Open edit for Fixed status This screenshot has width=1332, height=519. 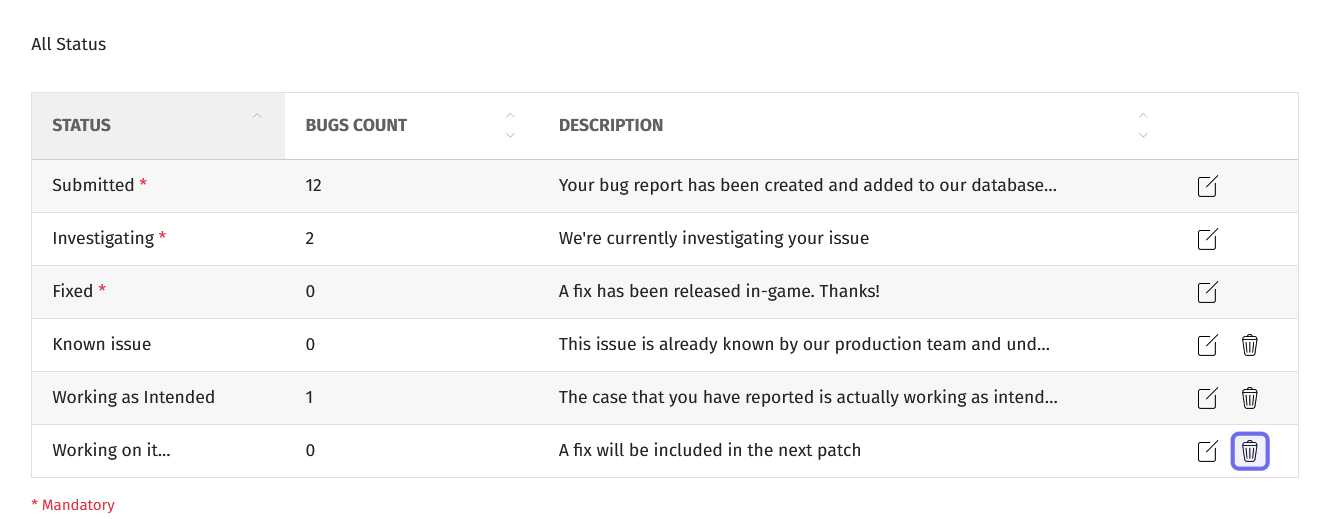pos(1207,292)
